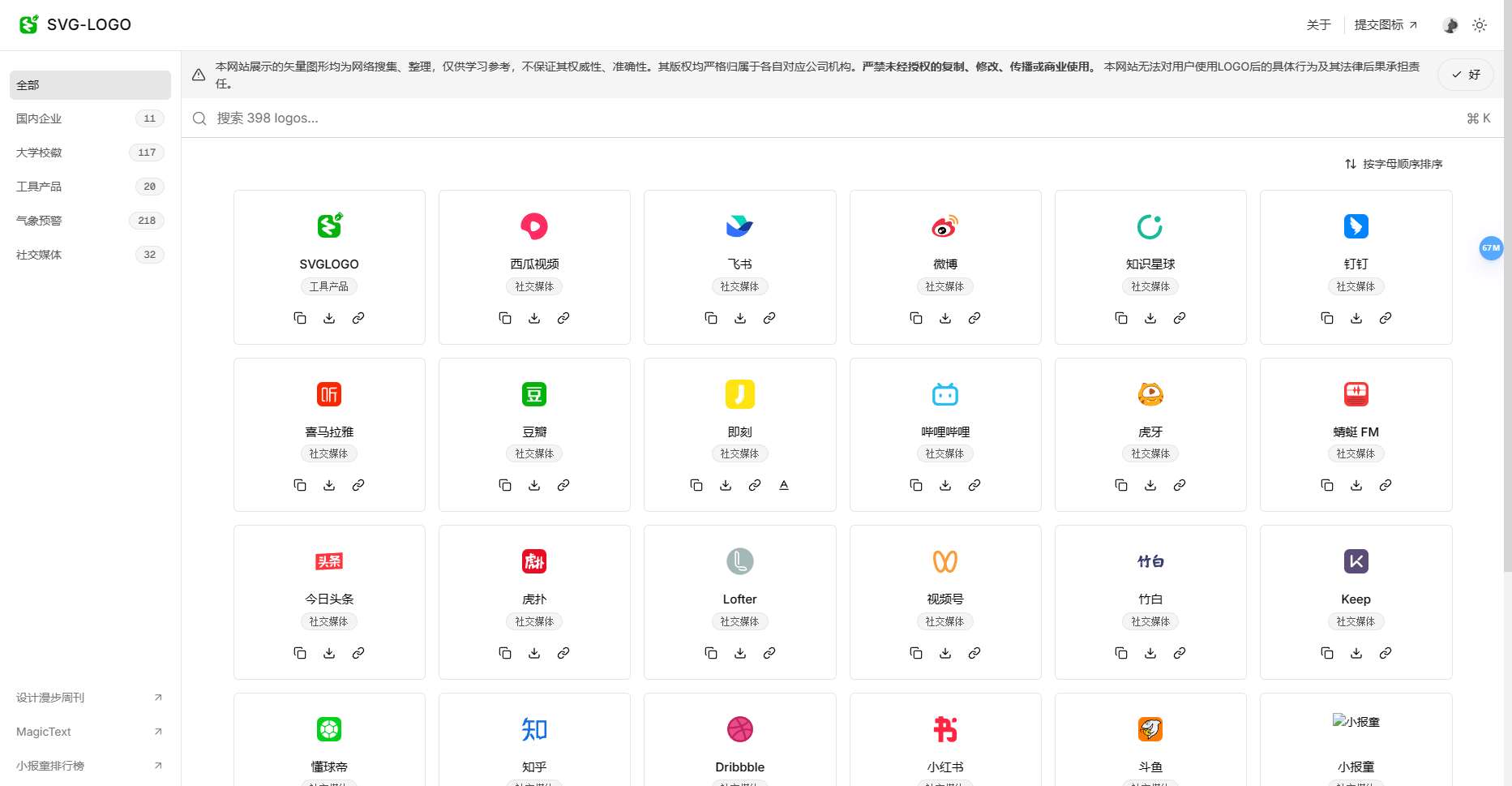Screen dimensions: 1512x786
Task: Download the Lofter logo
Action: pos(740,653)
